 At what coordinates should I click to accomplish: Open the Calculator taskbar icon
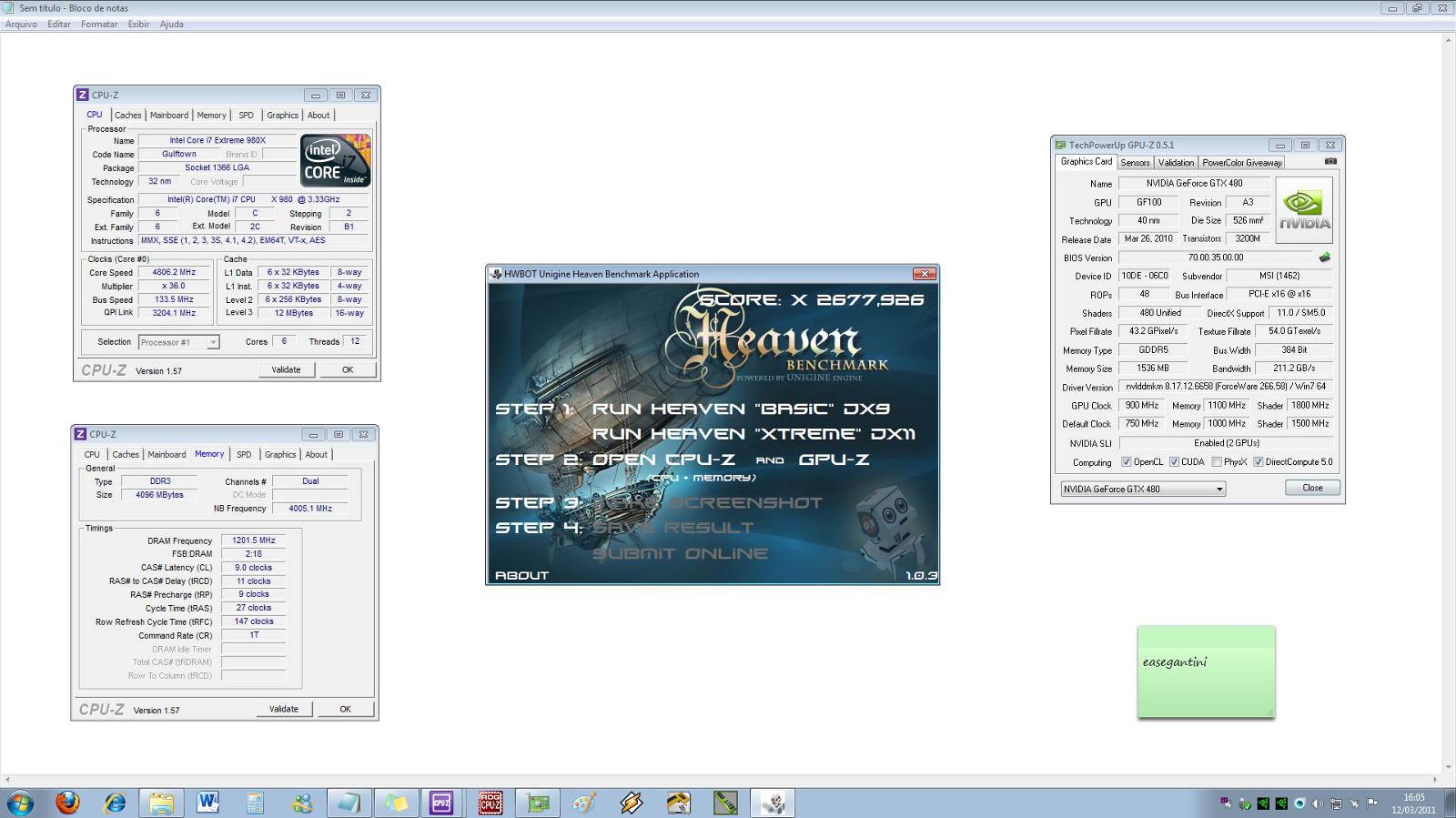click(x=255, y=803)
